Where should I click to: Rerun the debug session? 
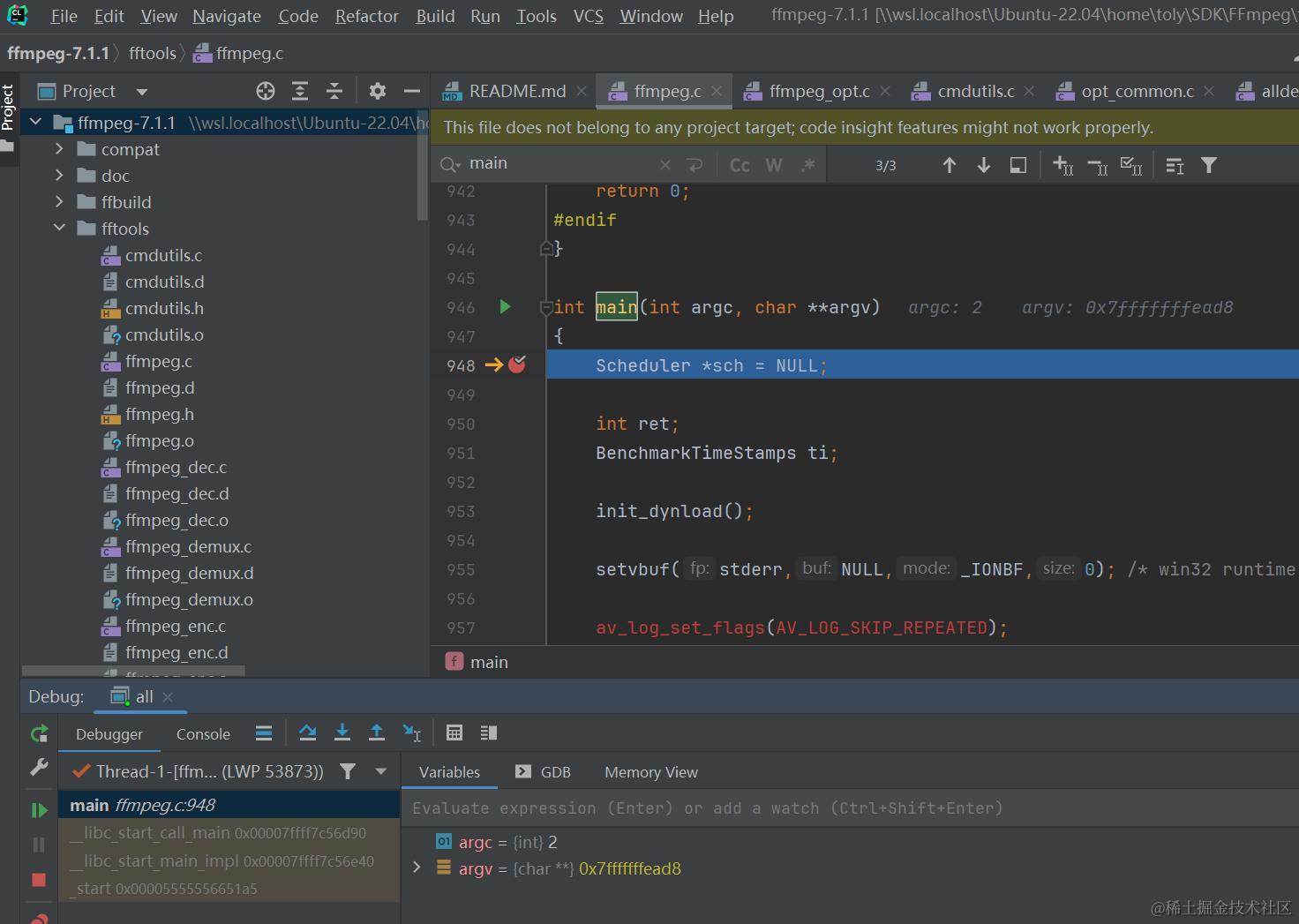tap(39, 733)
